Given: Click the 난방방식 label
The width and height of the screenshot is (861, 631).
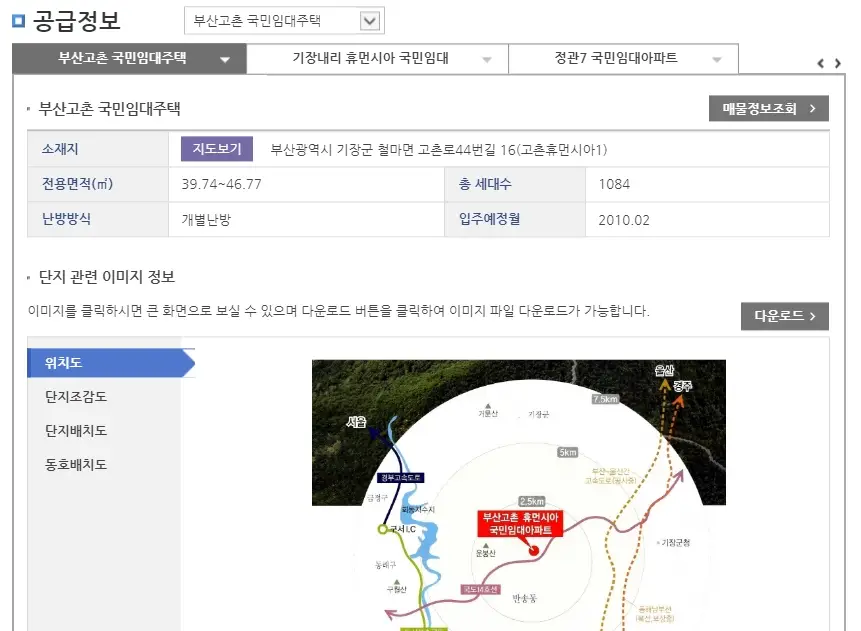Looking at the screenshot, I should [x=66, y=219].
